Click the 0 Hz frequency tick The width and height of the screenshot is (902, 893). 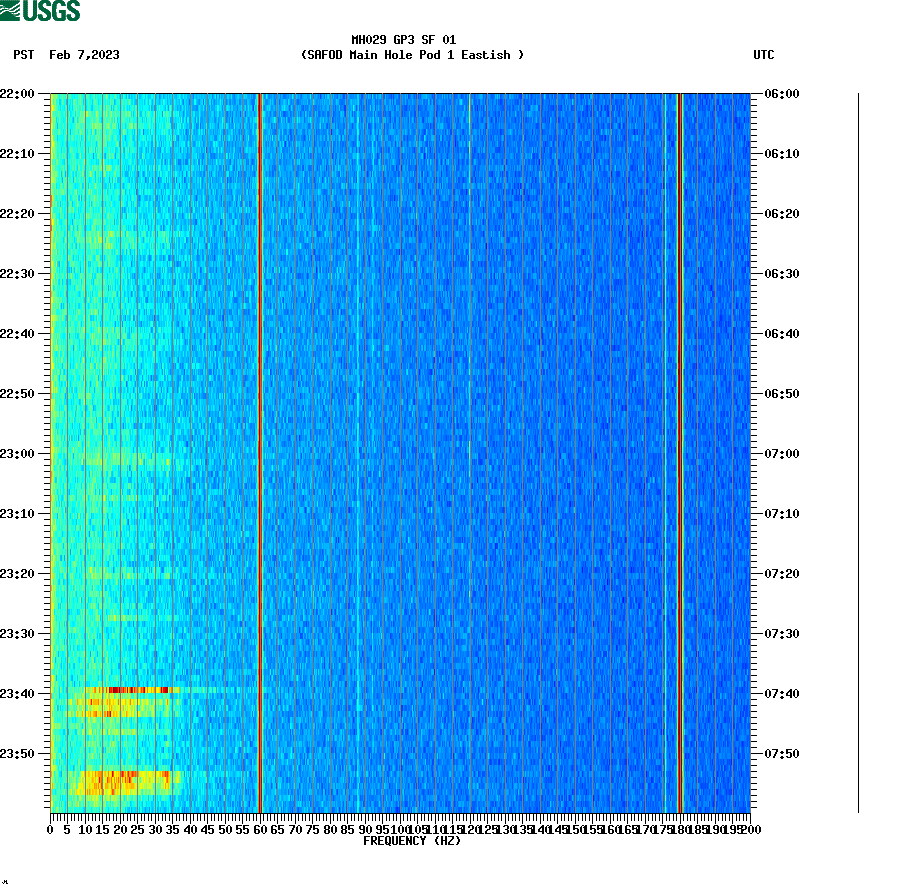(x=48, y=828)
